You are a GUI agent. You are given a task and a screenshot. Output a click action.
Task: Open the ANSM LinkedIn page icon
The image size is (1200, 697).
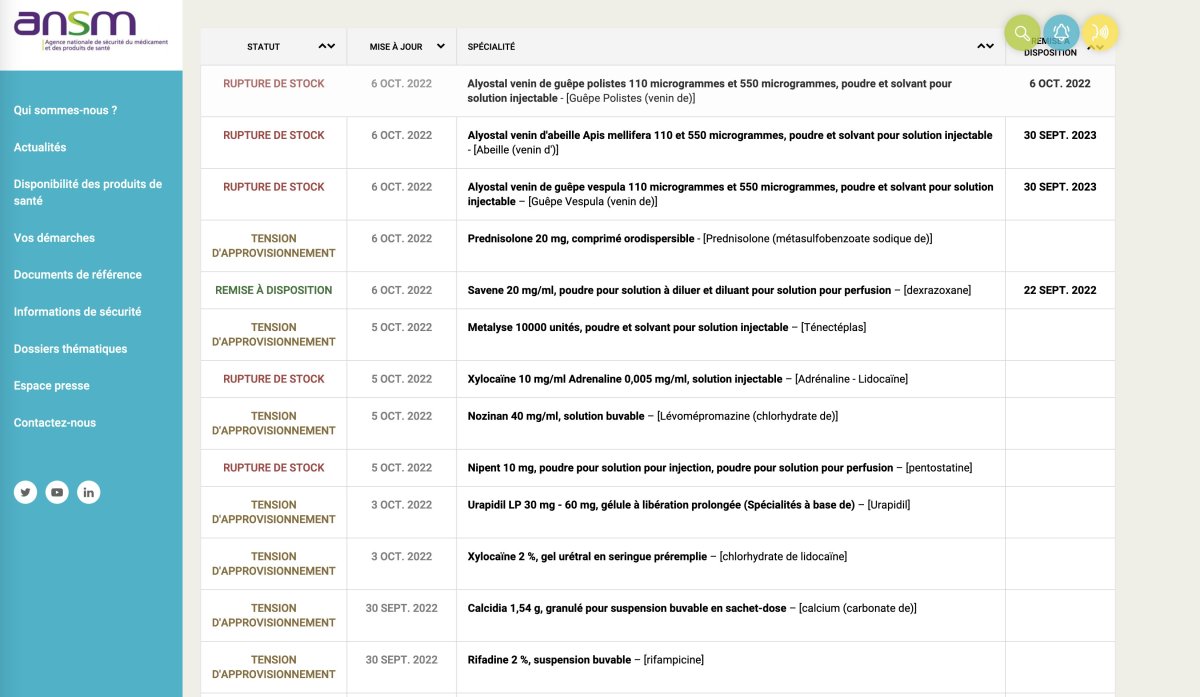click(x=89, y=492)
